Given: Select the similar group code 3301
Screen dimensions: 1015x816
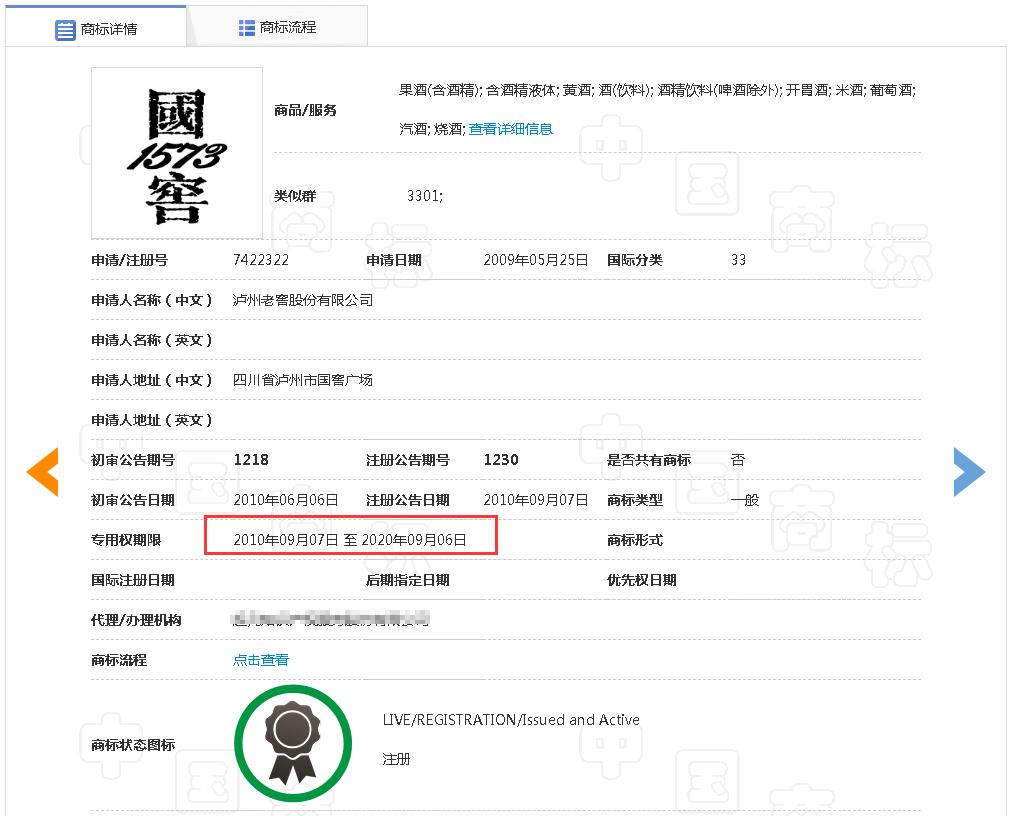Looking at the screenshot, I should click(424, 196).
